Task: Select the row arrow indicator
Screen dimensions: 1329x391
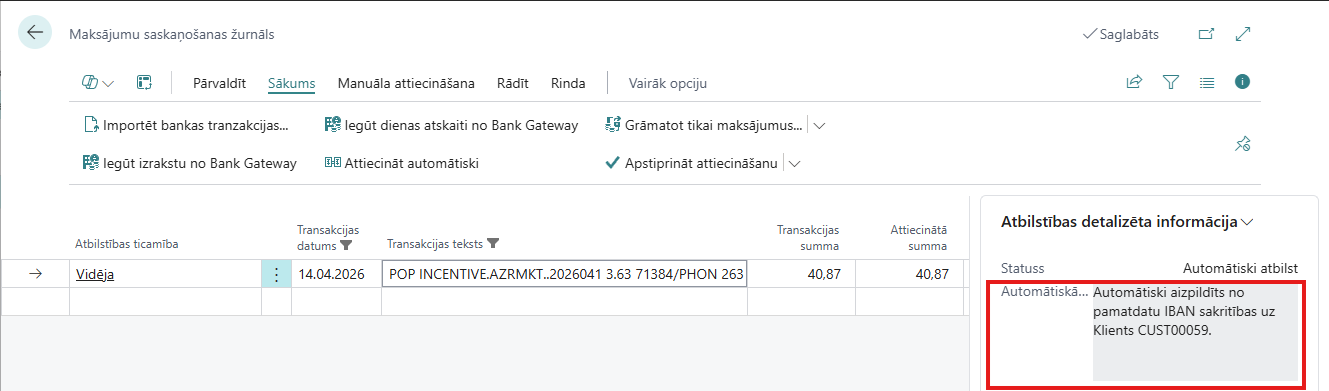Action: coord(36,274)
